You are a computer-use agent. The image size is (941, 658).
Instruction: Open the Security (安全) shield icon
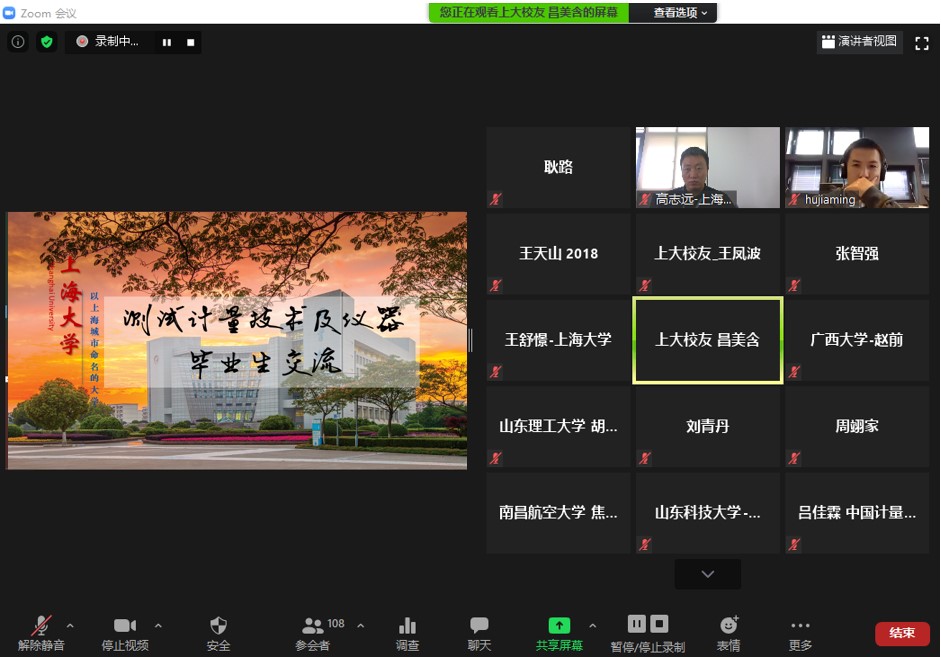click(218, 626)
